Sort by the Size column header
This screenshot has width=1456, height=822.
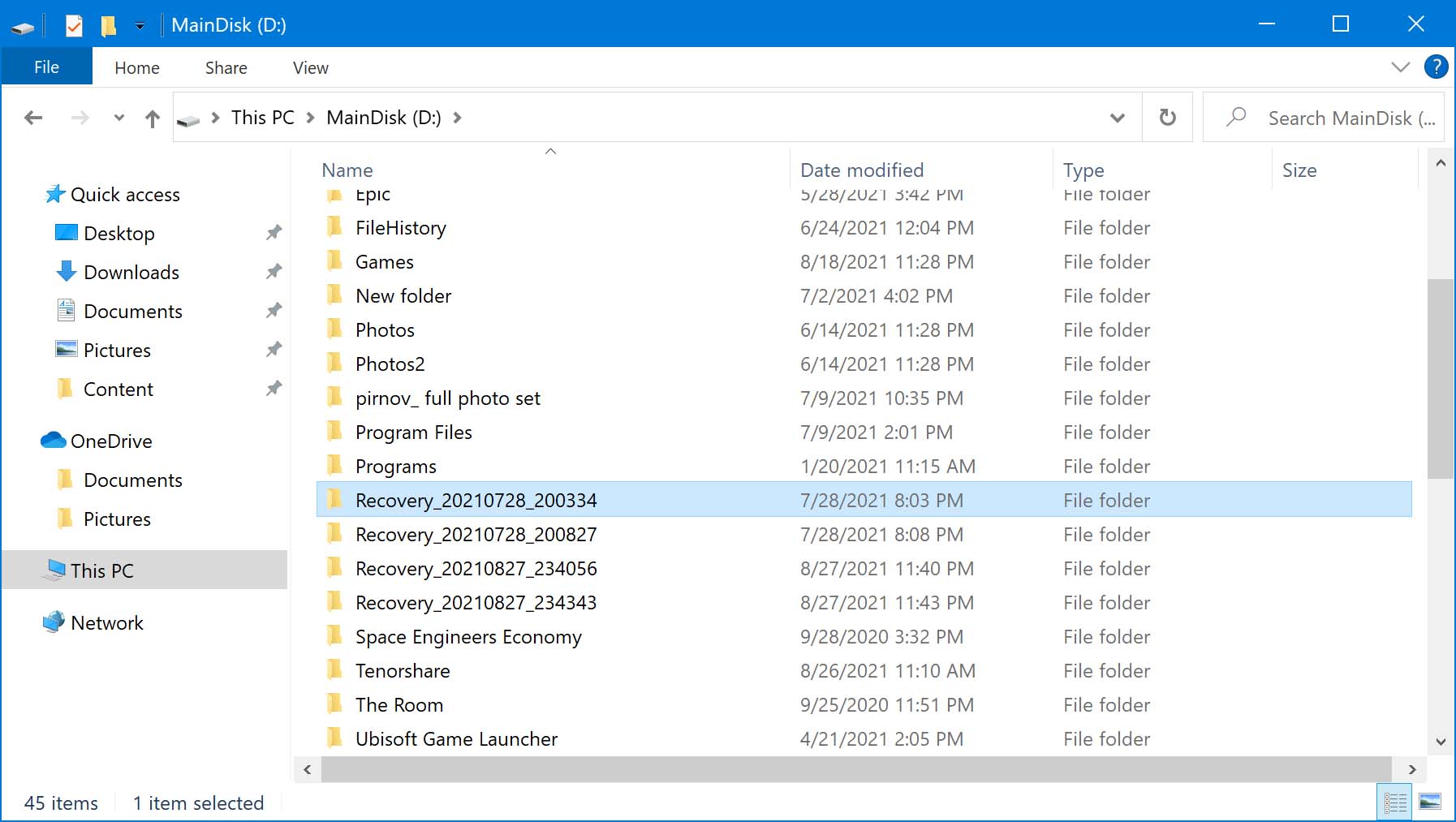pos(1299,170)
